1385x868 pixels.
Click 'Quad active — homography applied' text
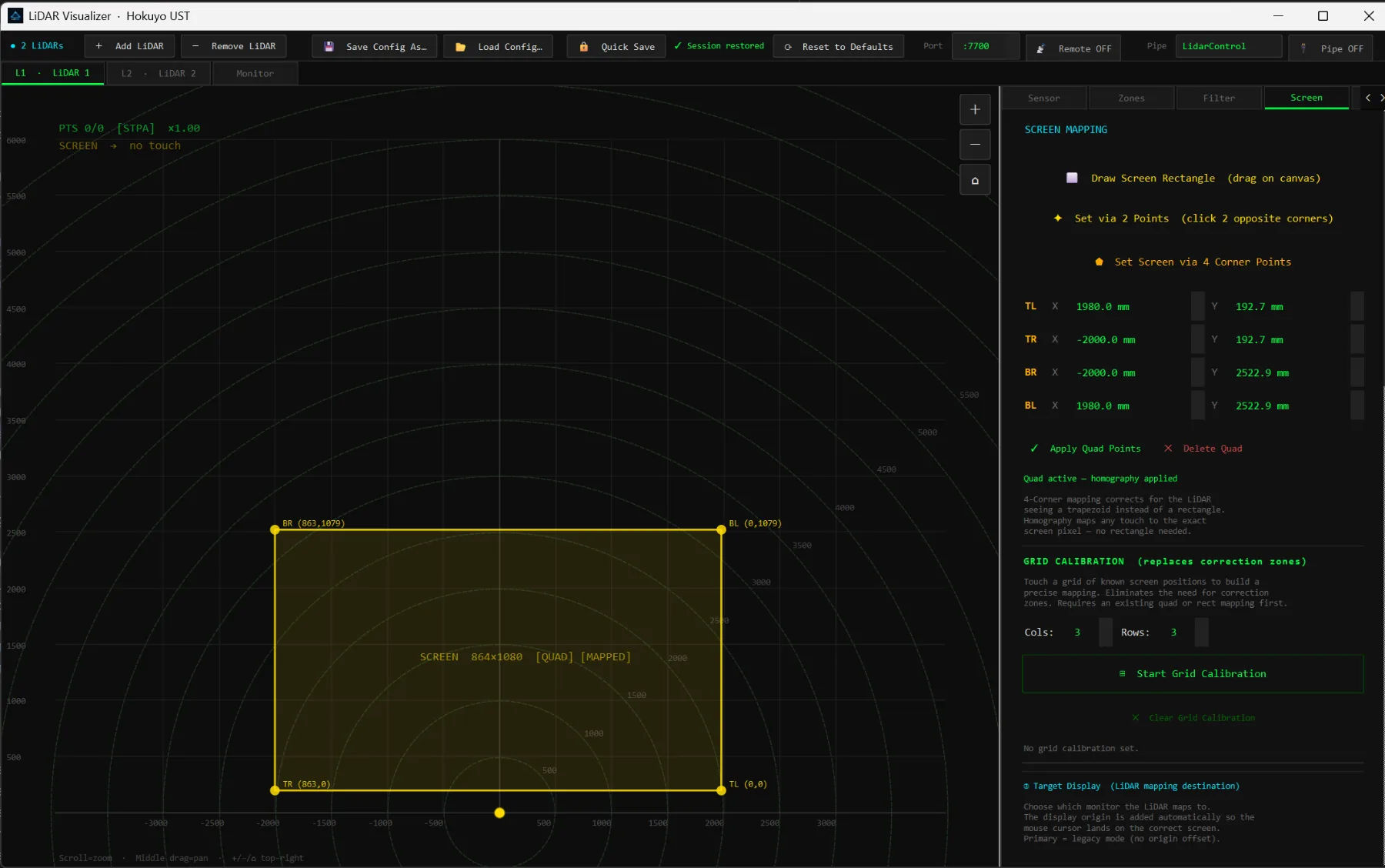[x=1100, y=479]
